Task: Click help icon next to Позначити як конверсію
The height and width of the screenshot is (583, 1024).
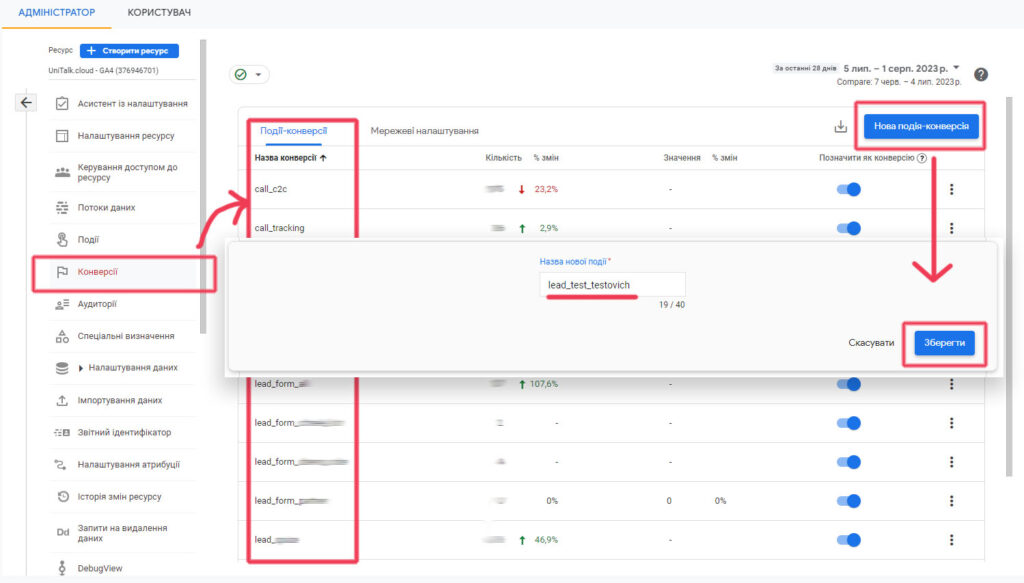Action: pos(921,158)
